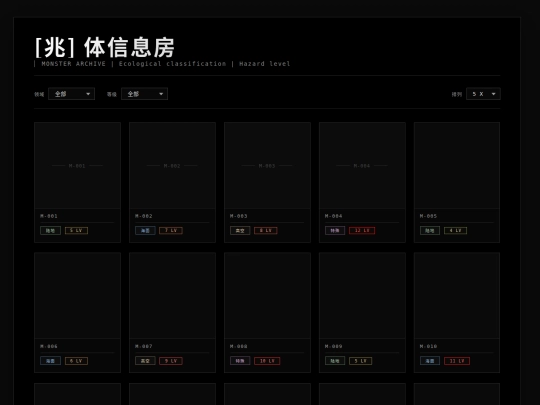Select the purple 特殊 tag on card M-004

[x=335, y=230]
